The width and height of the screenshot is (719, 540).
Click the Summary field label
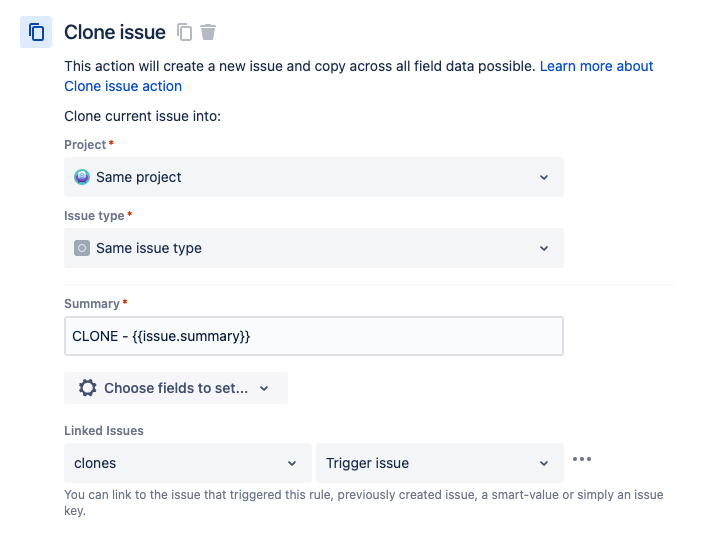(92, 303)
